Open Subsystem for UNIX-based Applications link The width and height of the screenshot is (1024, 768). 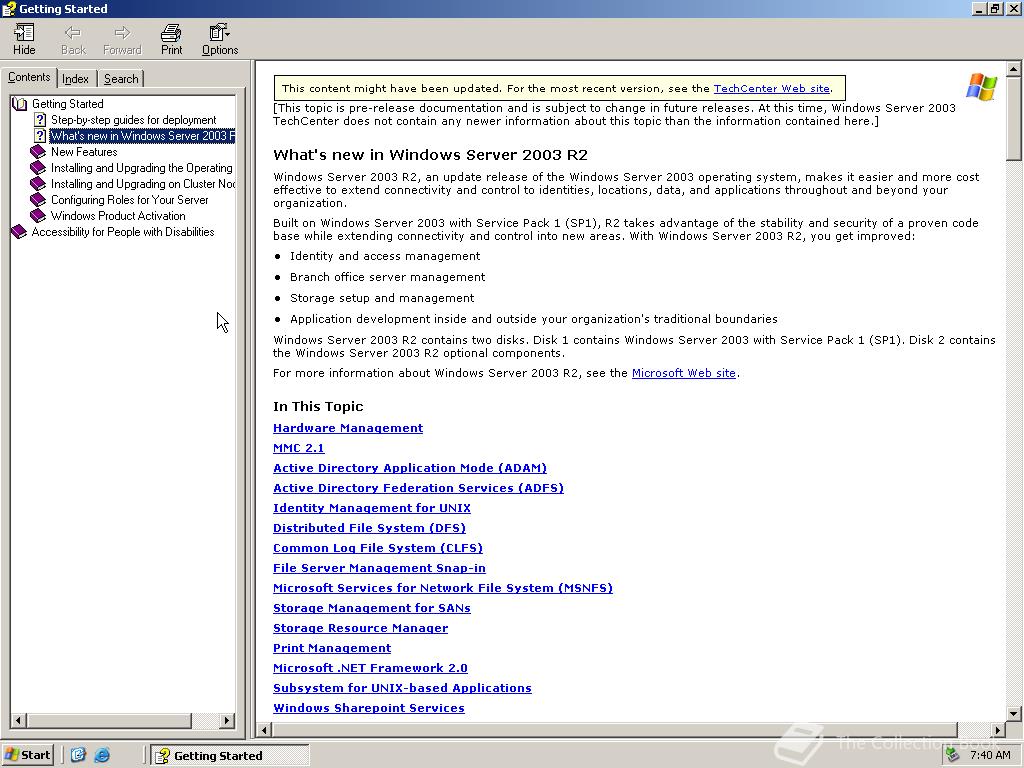click(x=402, y=688)
